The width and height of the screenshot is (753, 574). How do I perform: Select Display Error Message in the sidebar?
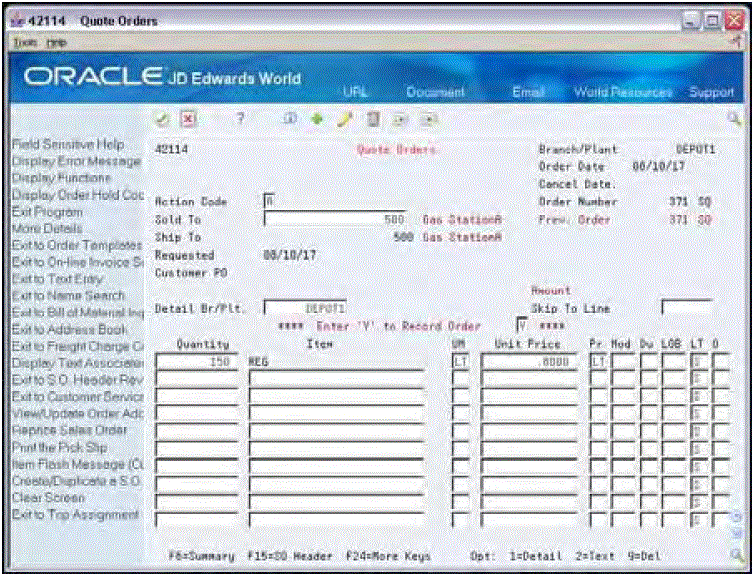coord(76,161)
